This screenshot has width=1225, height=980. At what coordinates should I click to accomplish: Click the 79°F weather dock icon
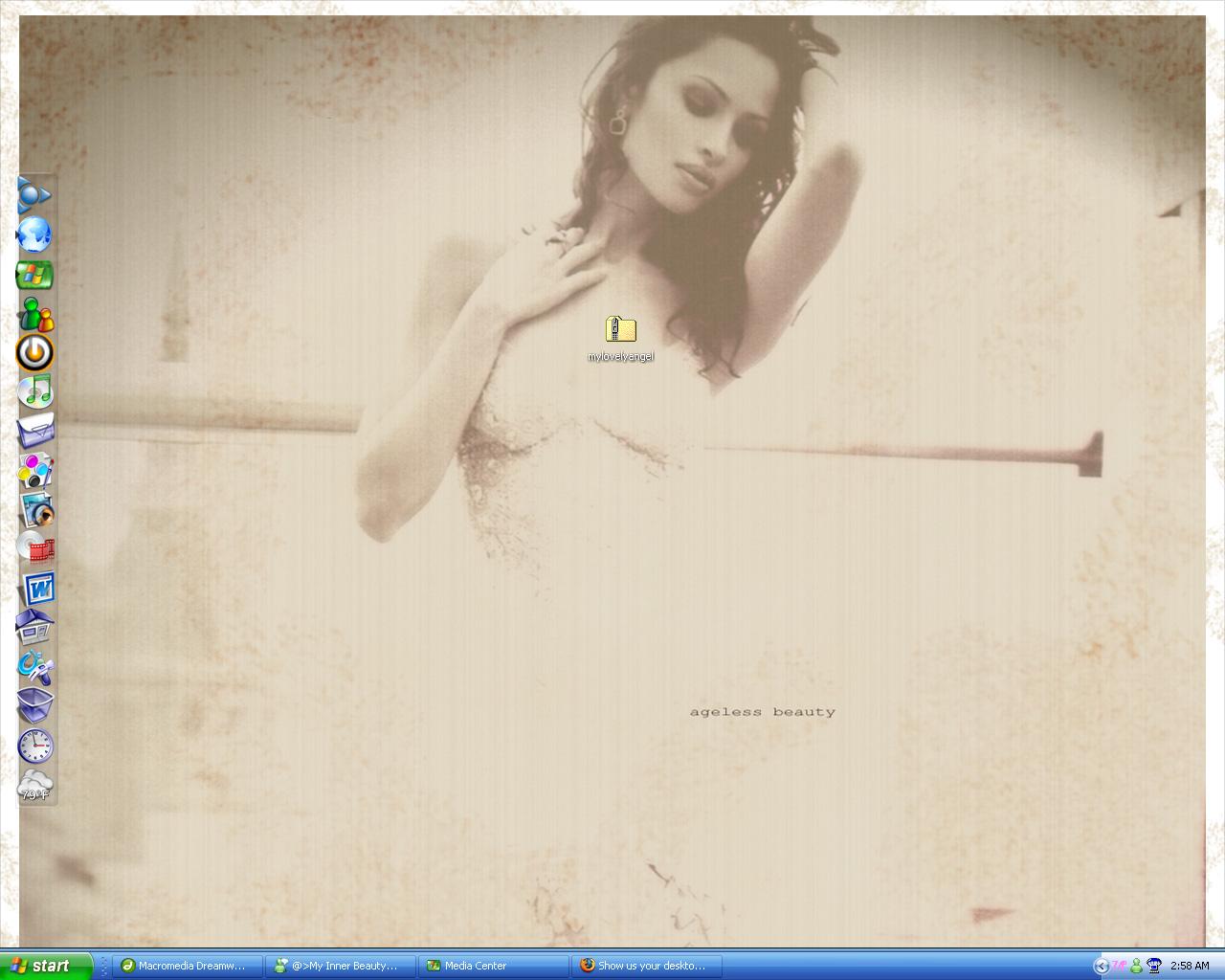(x=35, y=785)
